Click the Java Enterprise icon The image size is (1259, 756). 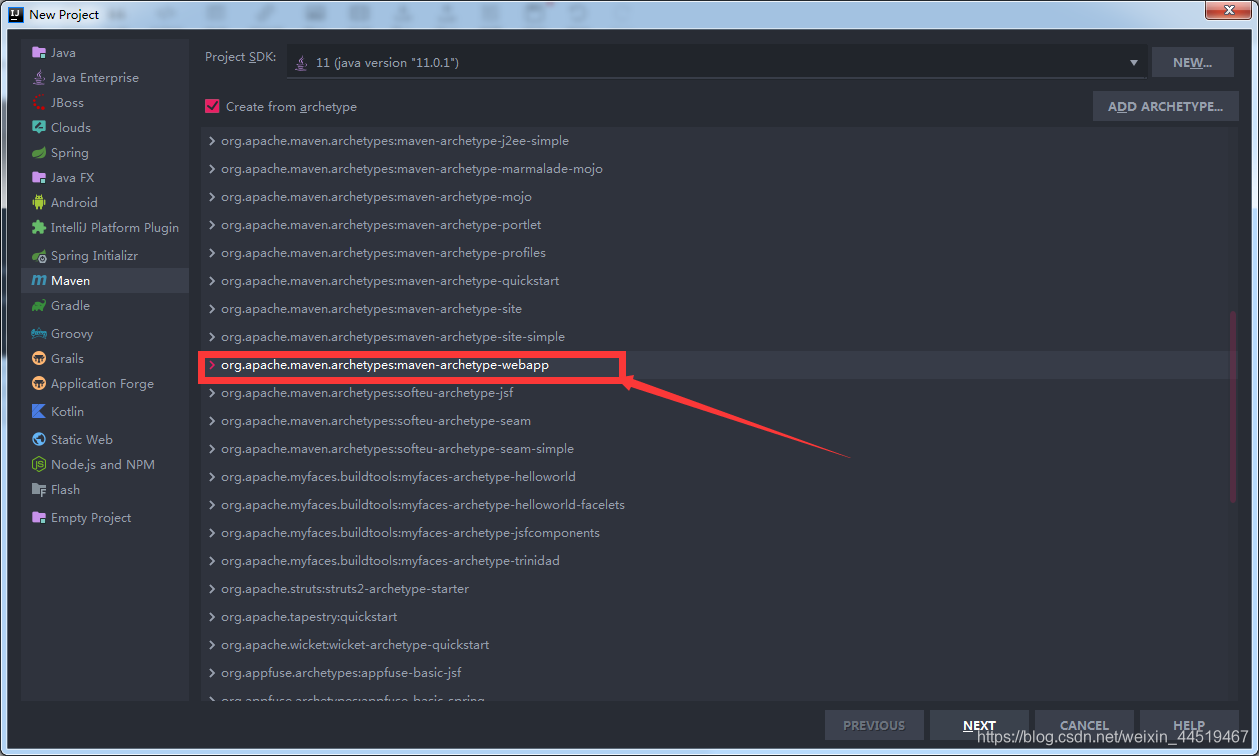pyautogui.click(x=39, y=78)
